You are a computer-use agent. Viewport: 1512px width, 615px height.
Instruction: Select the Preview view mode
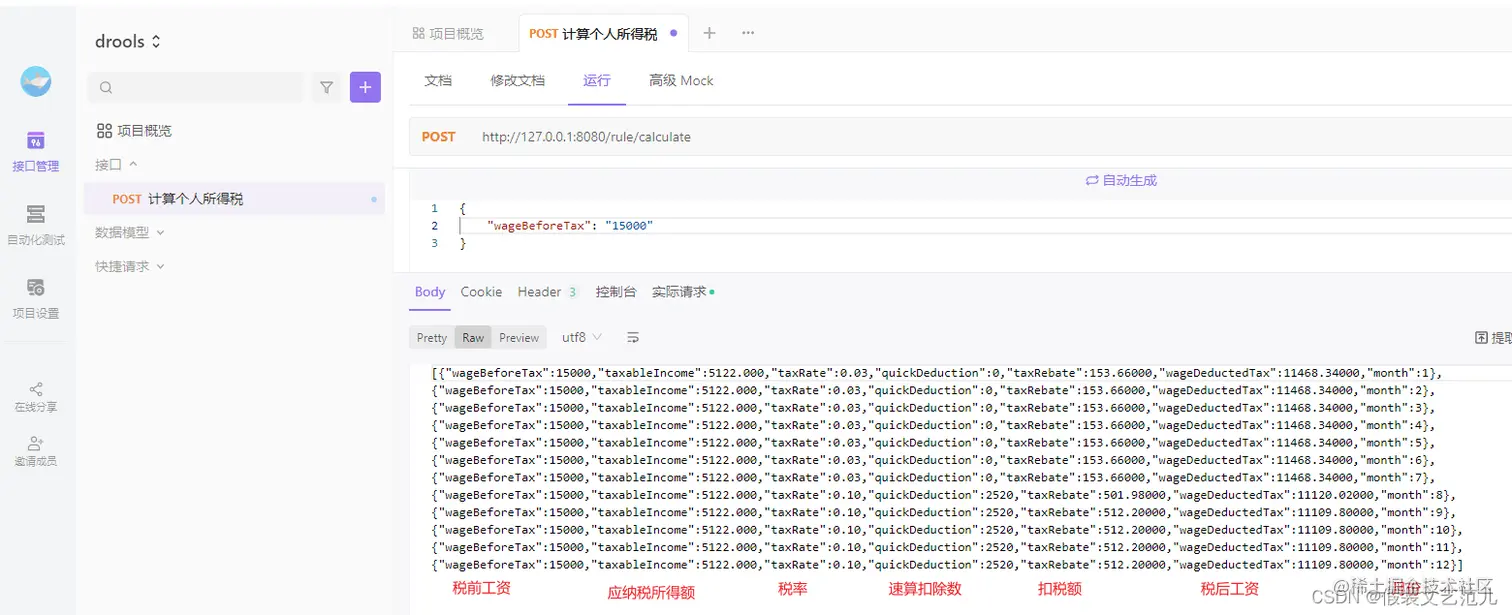[x=519, y=338]
